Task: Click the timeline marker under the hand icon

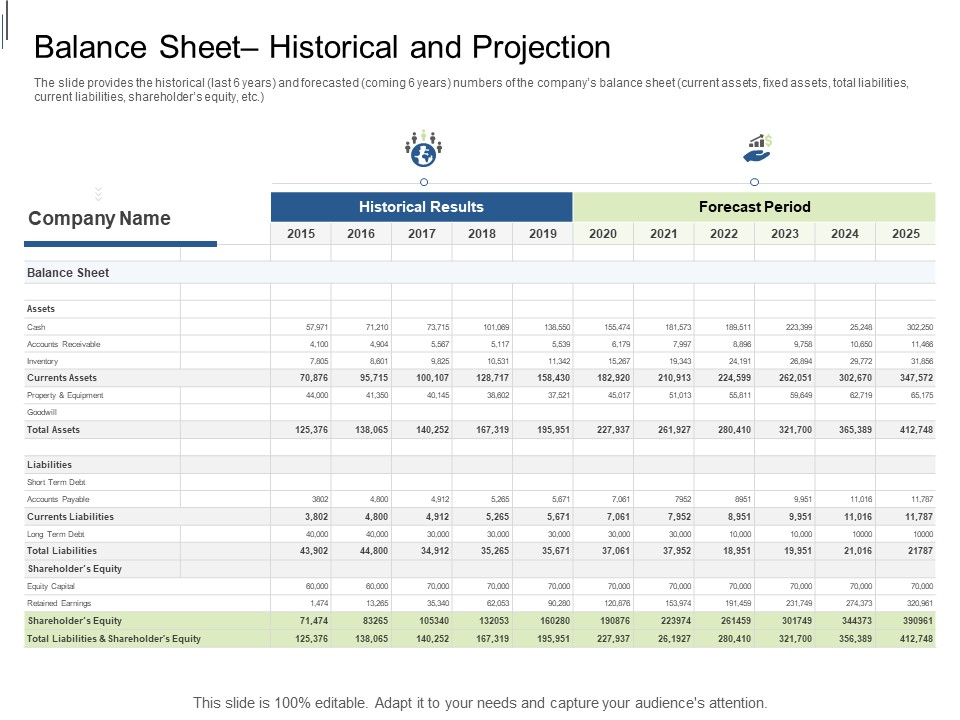Action: [x=754, y=182]
